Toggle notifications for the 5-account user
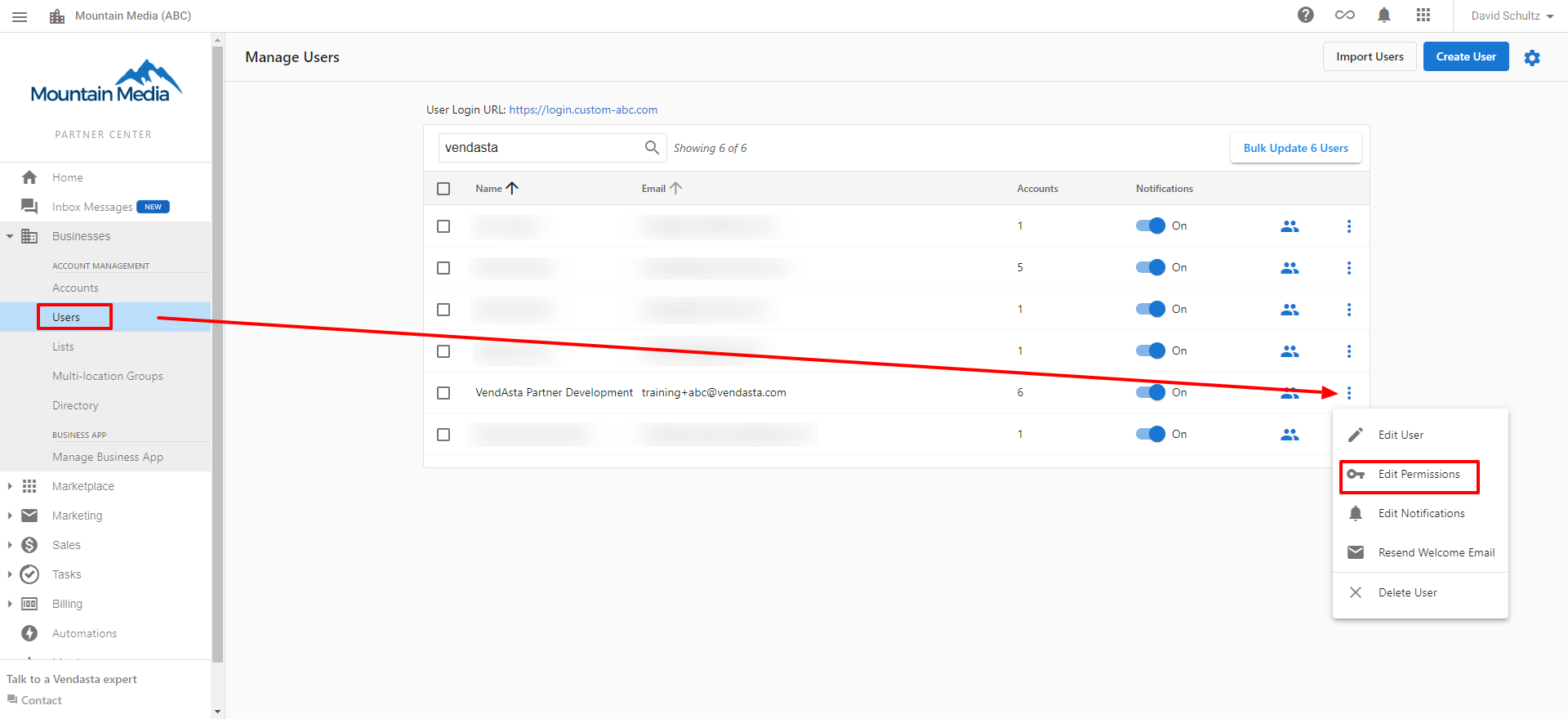The height and width of the screenshot is (719, 1568). (1150, 267)
